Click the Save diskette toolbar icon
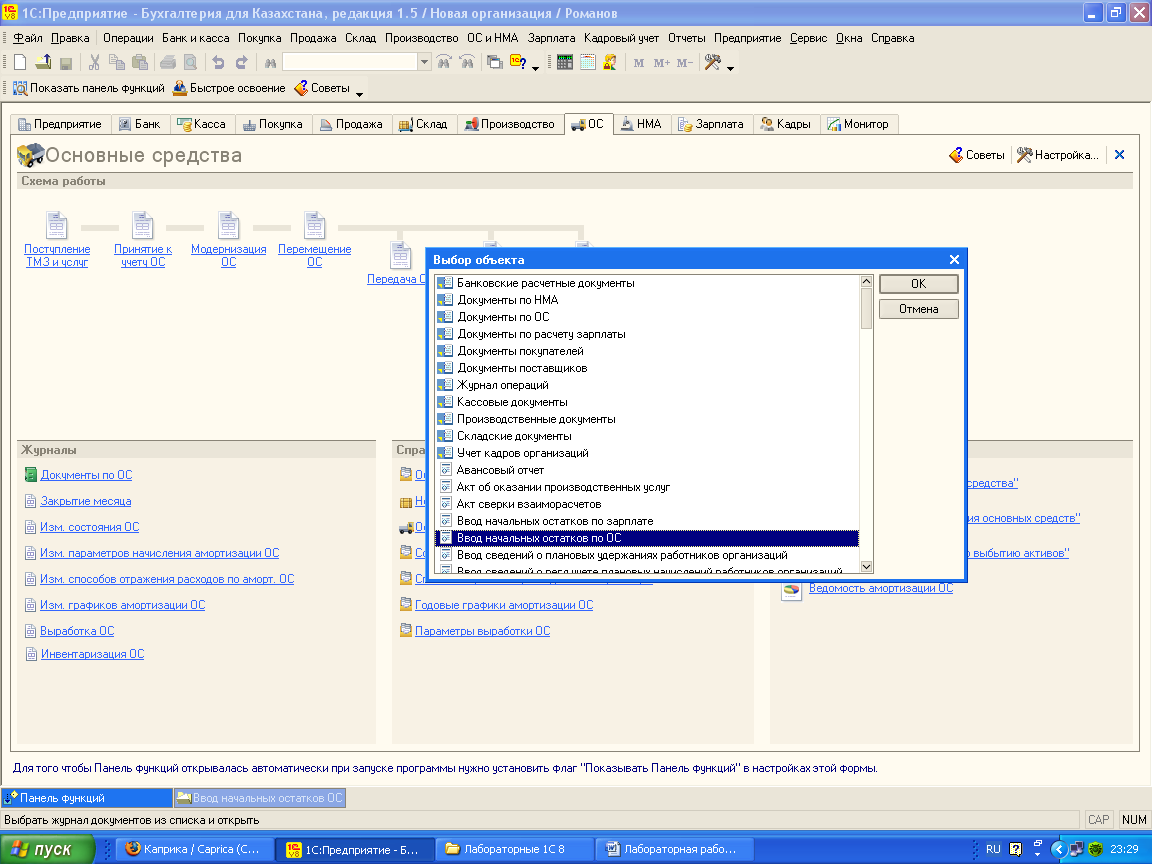 (66, 63)
